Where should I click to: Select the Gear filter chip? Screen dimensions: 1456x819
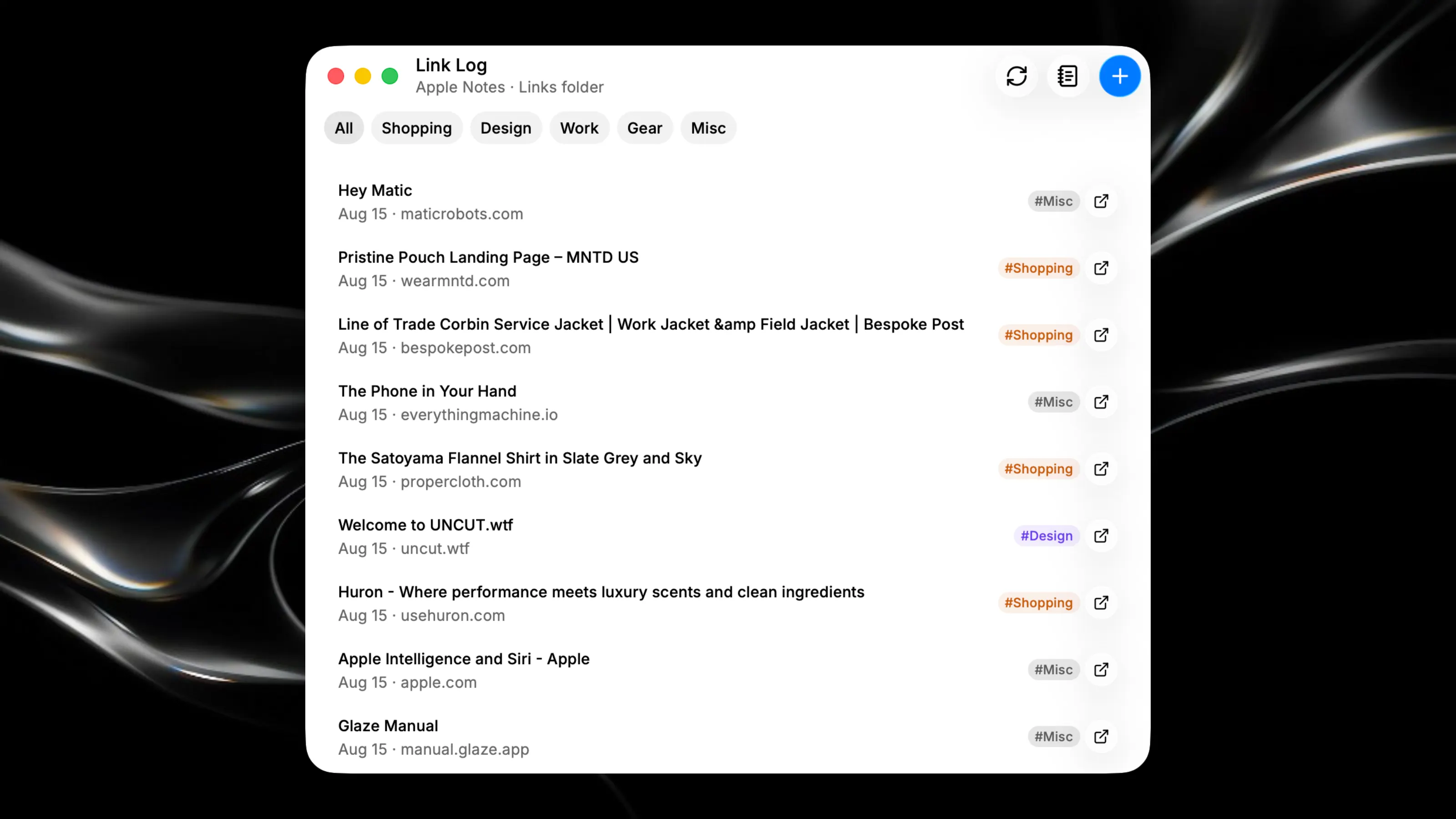(x=644, y=128)
